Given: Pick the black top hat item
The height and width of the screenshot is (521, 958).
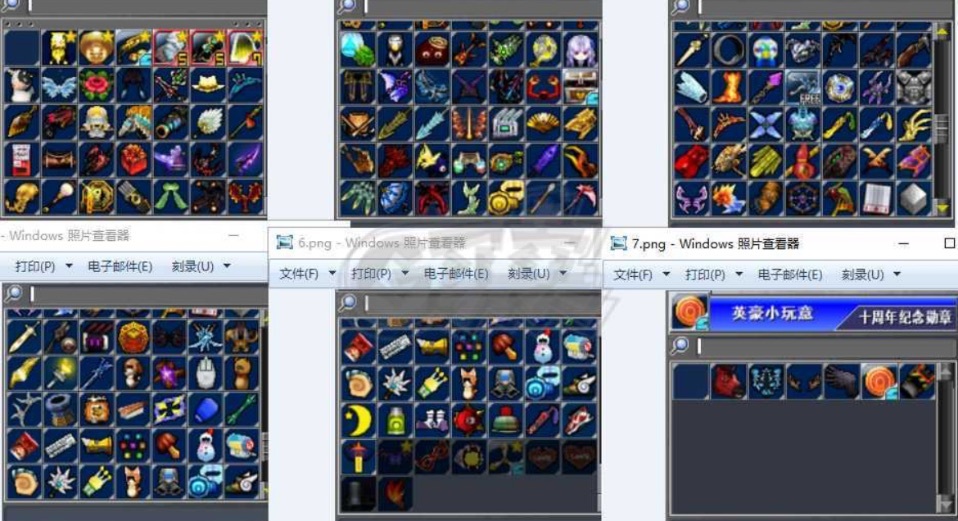Looking at the screenshot, I should (x=358, y=494).
